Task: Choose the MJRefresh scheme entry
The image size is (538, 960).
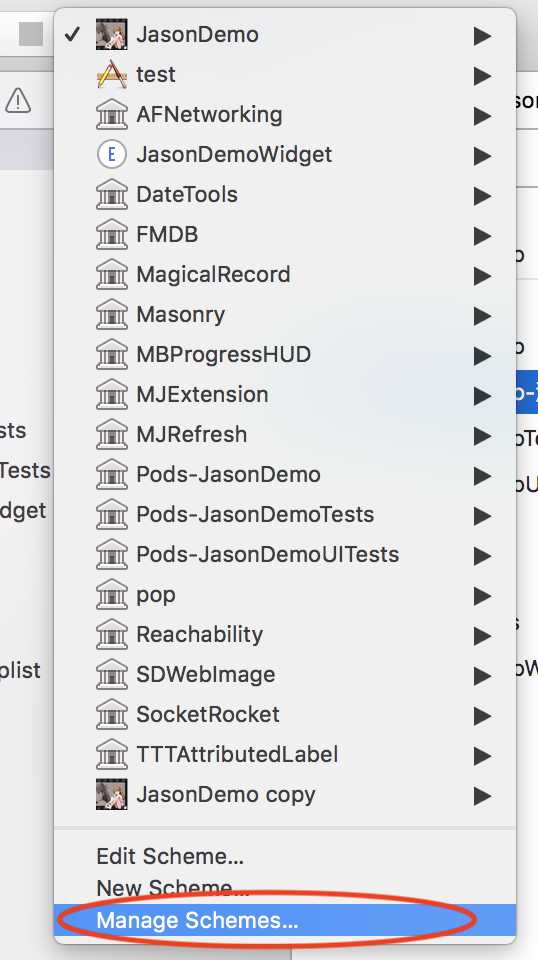Action: pos(285,434)
